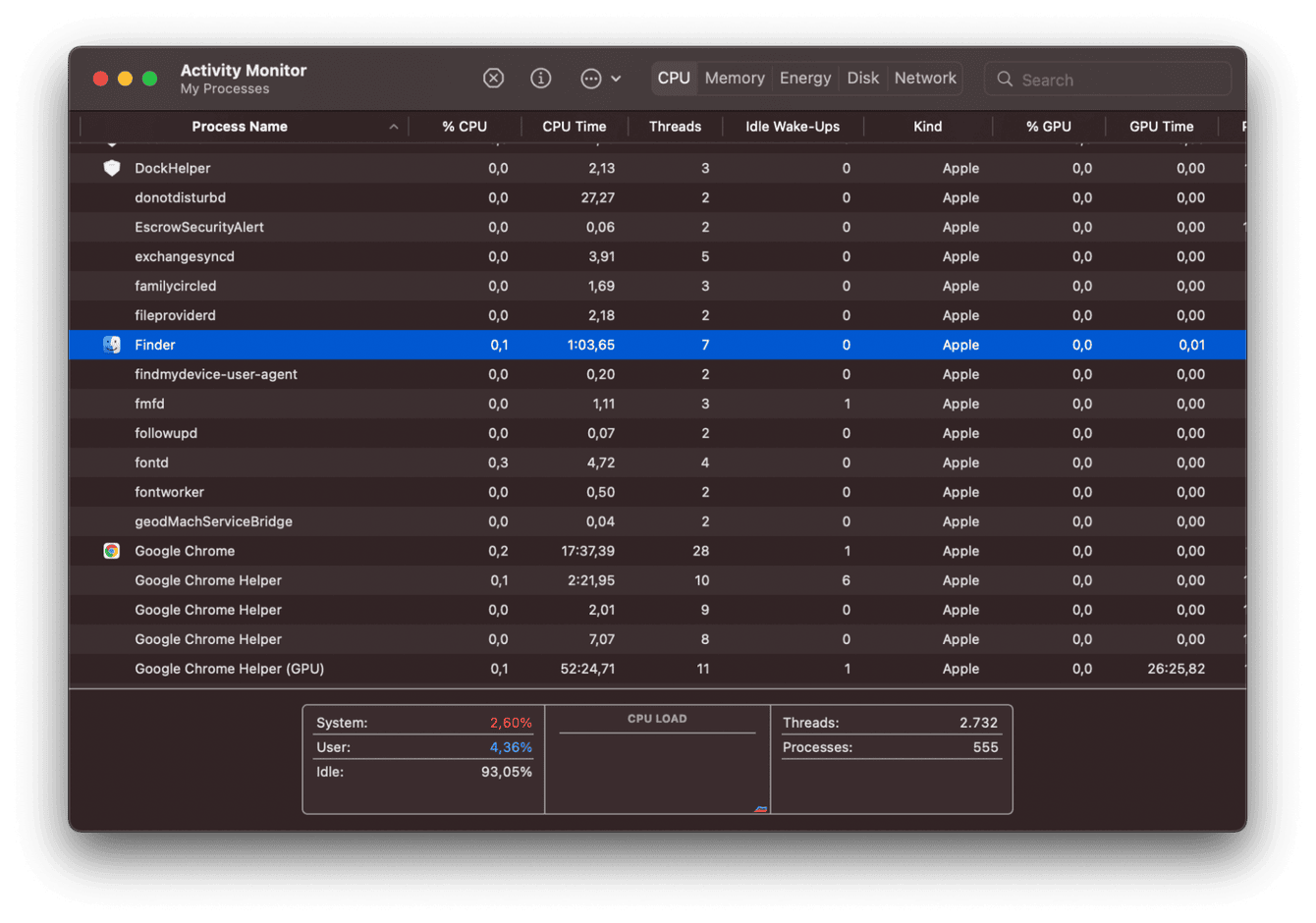Toggle sort order on Process Name column
The width and height of the screenshot is (1316, 923).
[240, 126]
